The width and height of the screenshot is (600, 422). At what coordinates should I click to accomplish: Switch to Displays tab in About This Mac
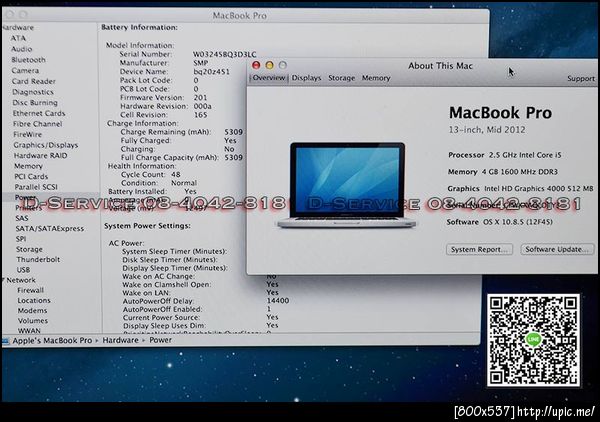coord(306,78)
